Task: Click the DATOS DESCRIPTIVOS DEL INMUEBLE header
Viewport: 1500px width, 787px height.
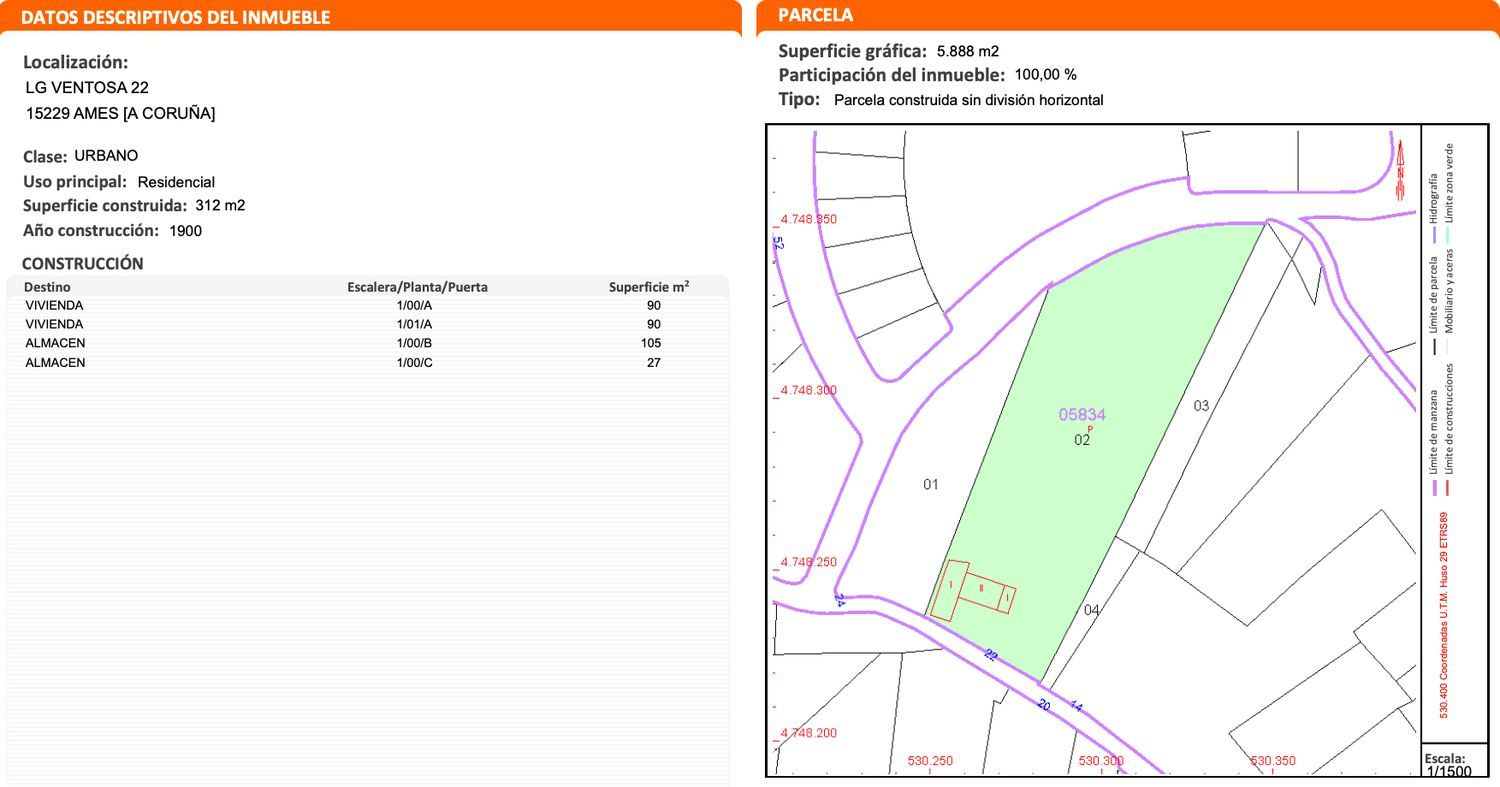Action: tap(175, 17)
